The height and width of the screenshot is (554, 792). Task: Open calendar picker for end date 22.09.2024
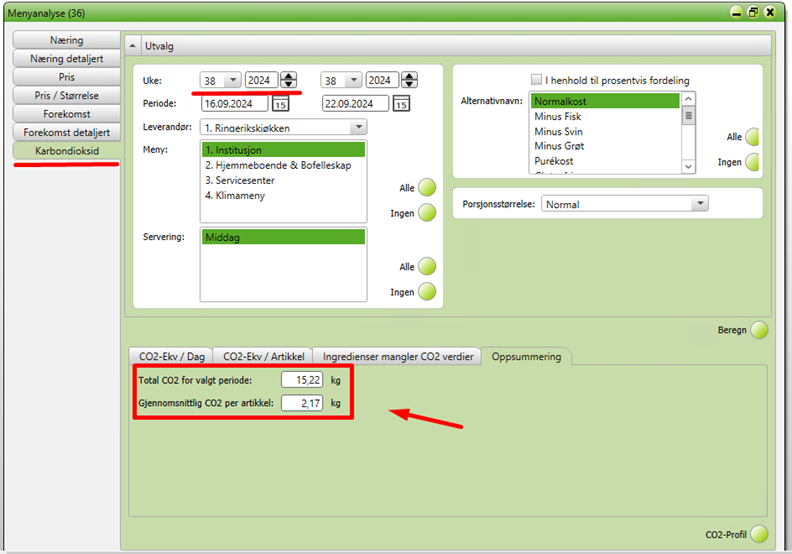tap(402, 104)
